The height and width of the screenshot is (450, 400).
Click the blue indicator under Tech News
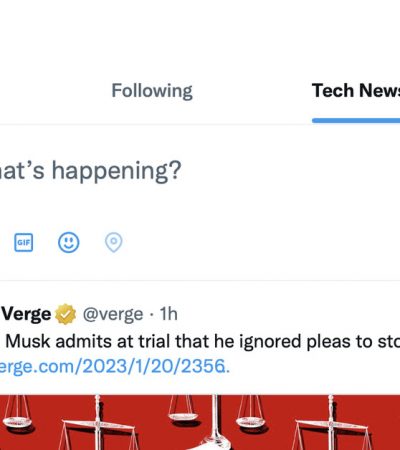coord(356,120)
